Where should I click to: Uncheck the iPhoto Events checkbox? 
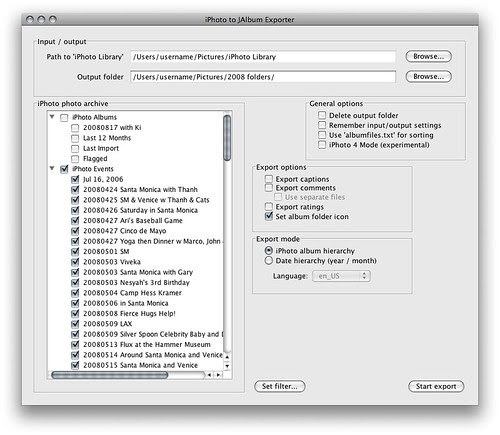64,169
